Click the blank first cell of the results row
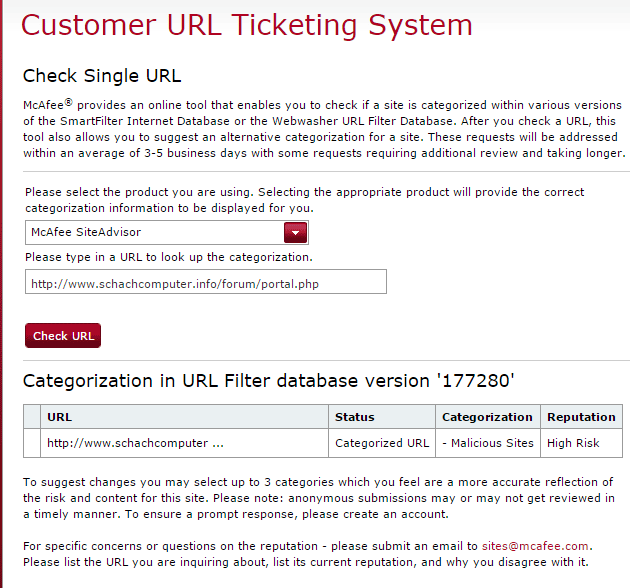630x588 pixels. [32, 443]
